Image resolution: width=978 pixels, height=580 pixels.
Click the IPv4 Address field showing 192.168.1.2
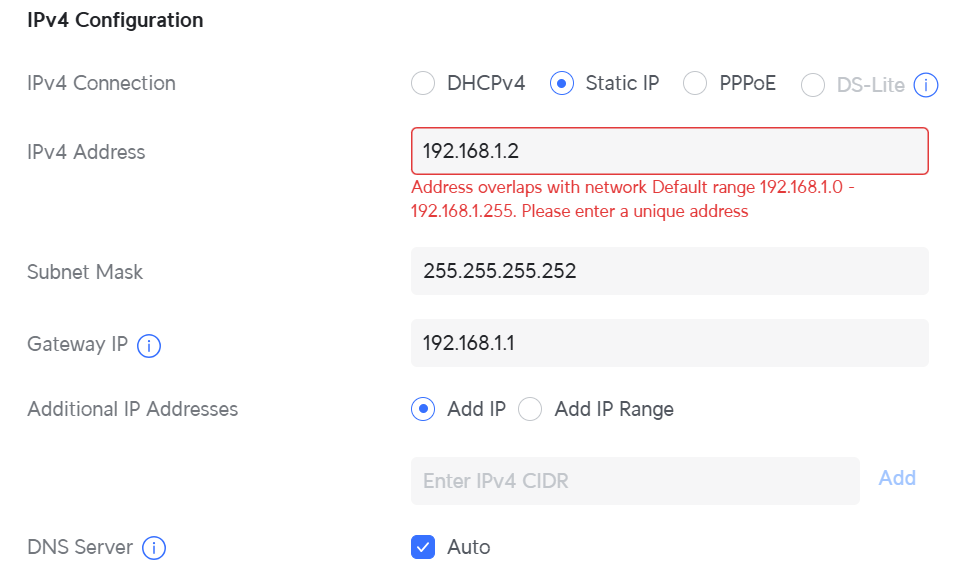[669, 152]
